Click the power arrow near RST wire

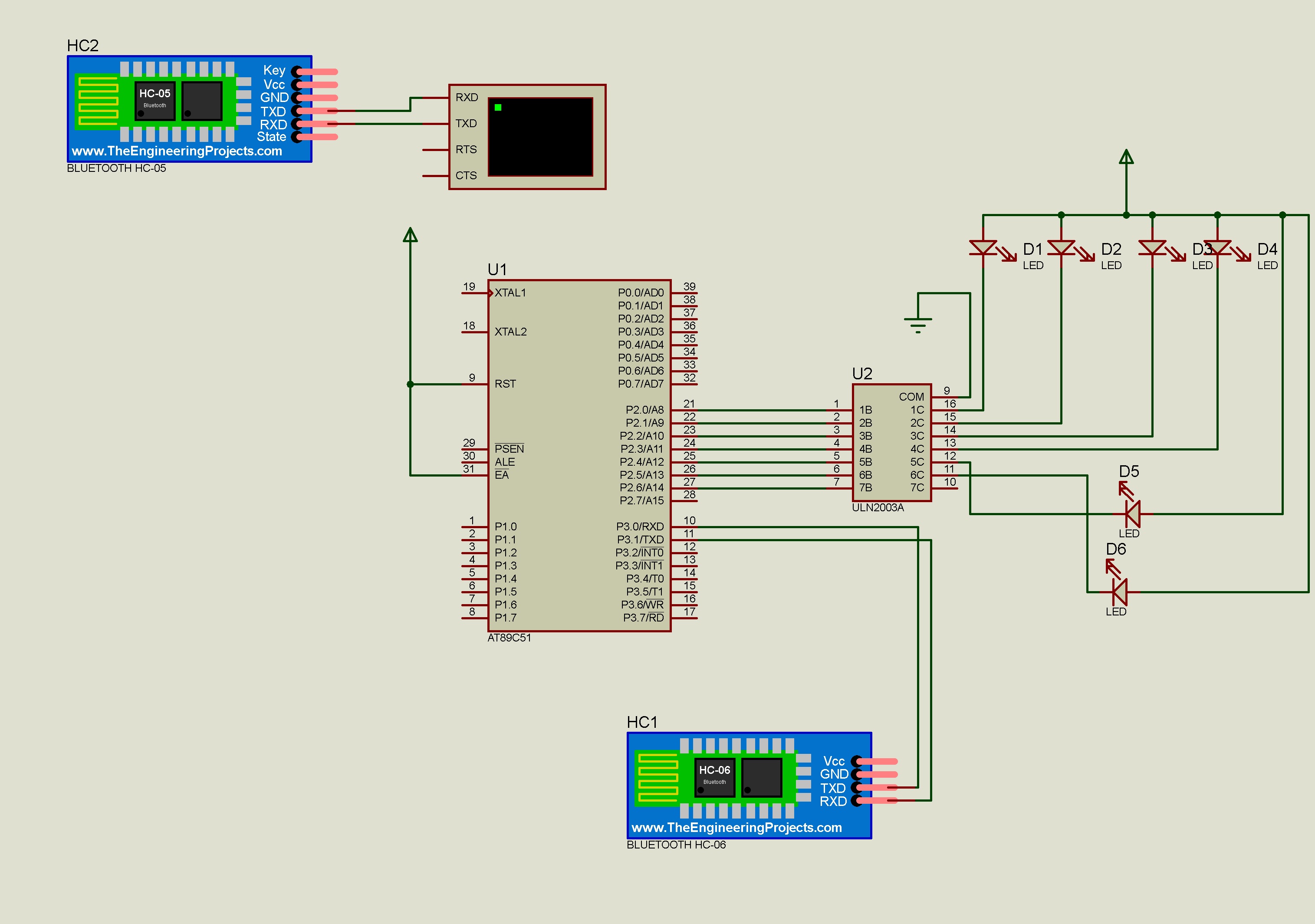click(x=410, y=235)
